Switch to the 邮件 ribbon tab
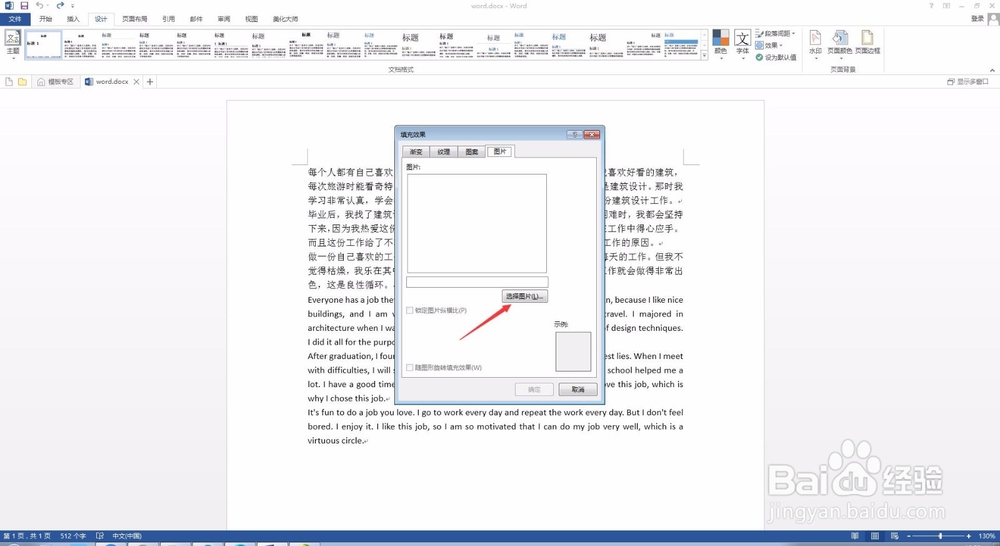This screenshot has height=546, width=1000. (196, 19)
